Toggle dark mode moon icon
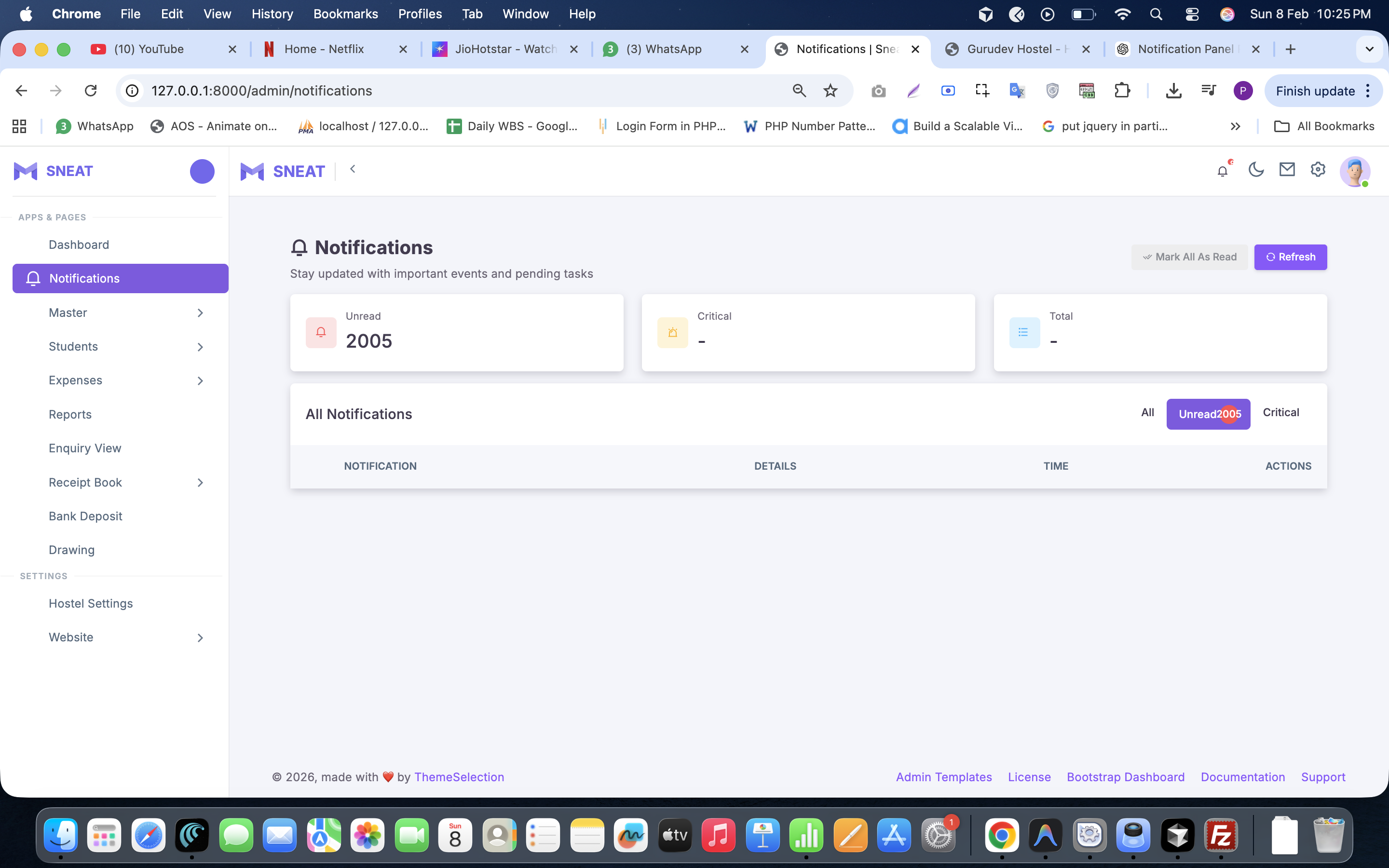The width and height of the screenshot is (1389, 868). (1256, 169)
